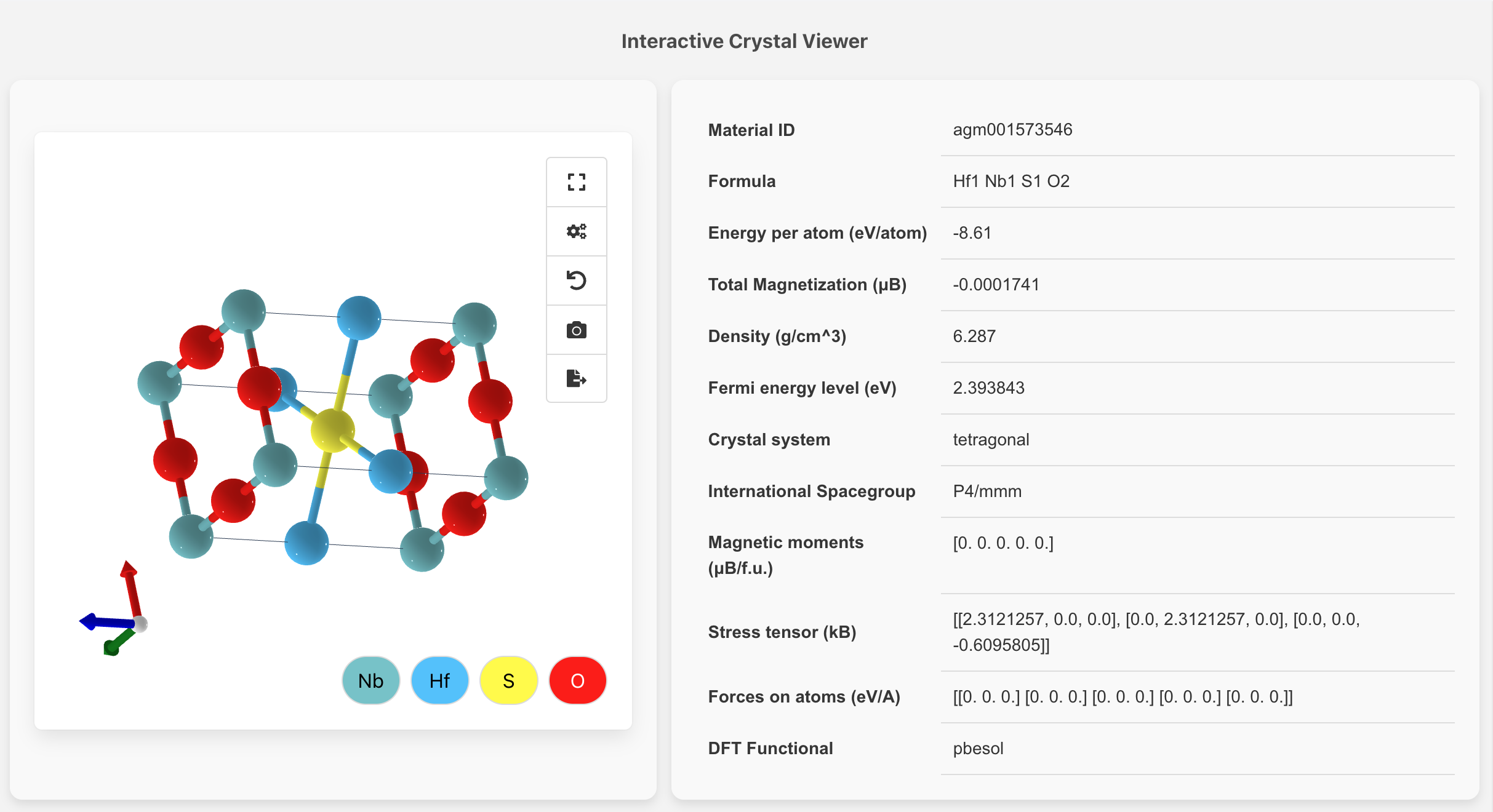Click the crystal system value tetragonal
1493x812 pixels.
click(x=991, y=440)
